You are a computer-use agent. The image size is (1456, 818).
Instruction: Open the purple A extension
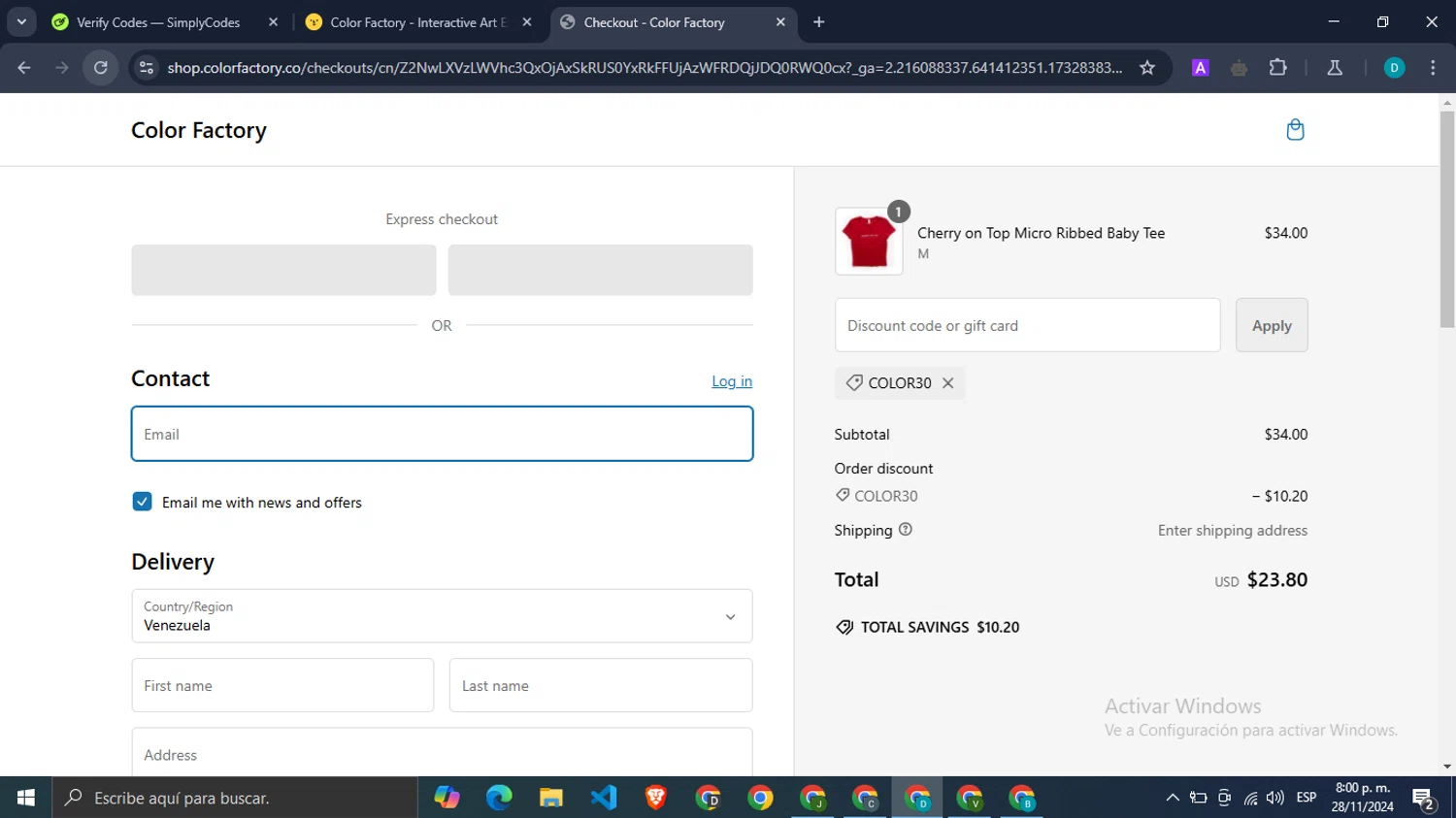pyautogui.click(x=1201, y=68)
